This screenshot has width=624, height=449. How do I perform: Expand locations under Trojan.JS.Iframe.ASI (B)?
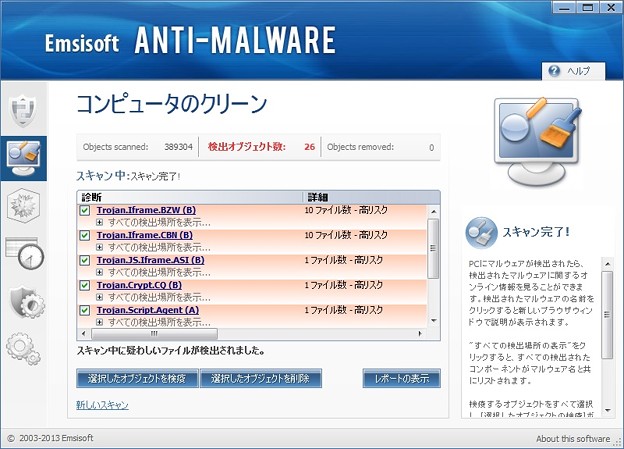click(99, 272)
